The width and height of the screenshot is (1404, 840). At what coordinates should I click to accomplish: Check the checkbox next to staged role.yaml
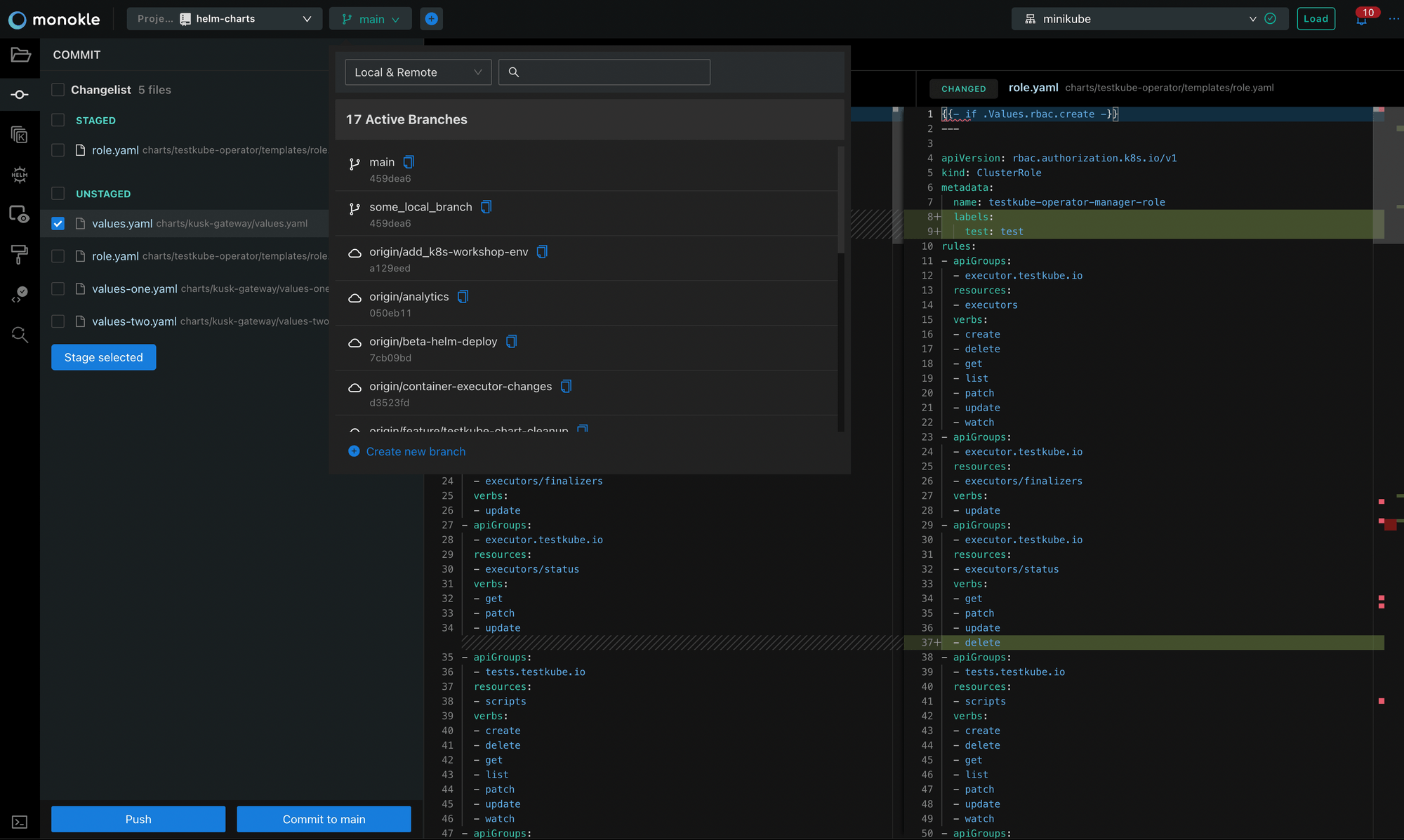pos(58,149)
